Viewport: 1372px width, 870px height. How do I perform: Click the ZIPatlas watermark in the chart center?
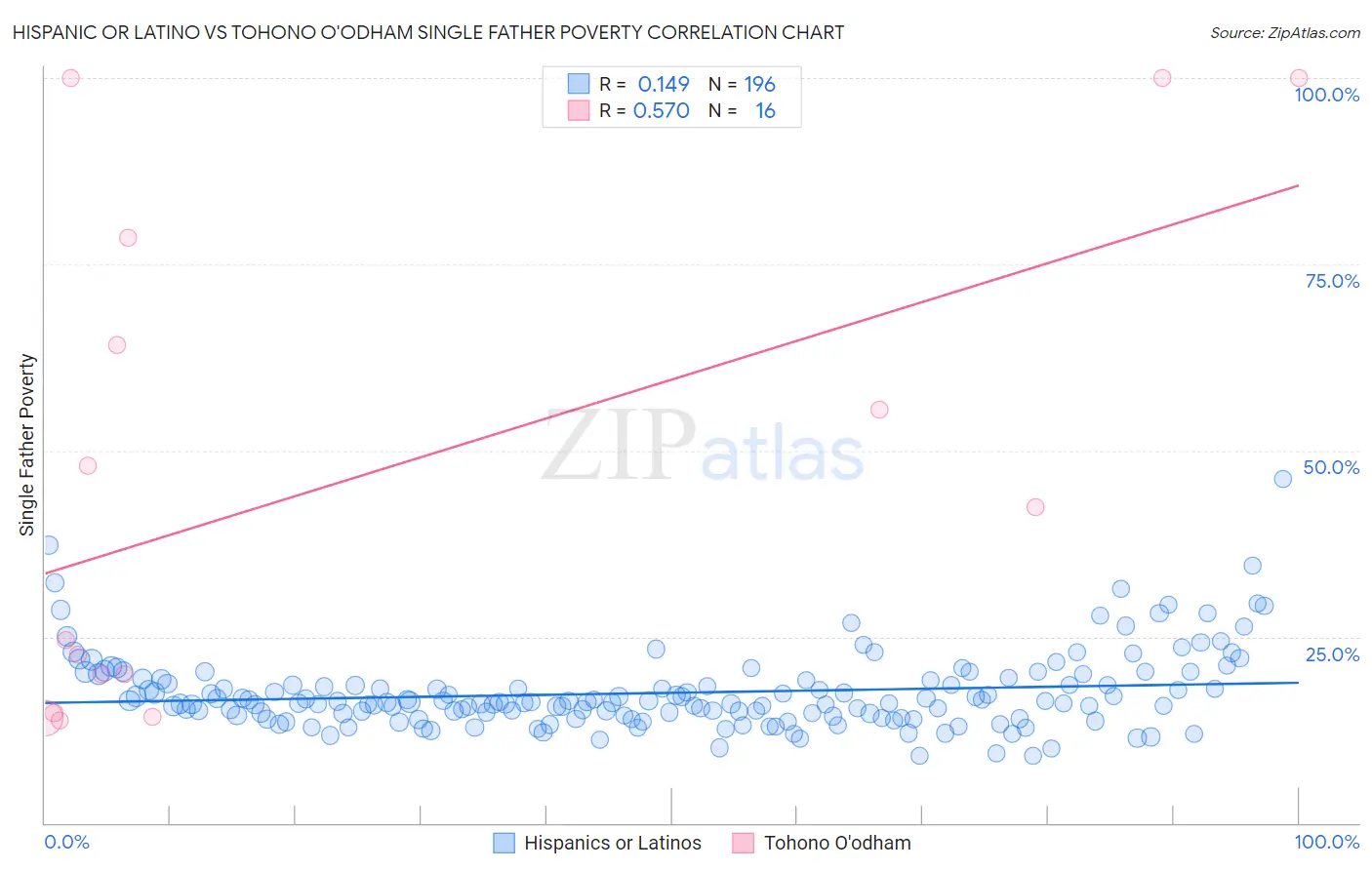pos(703,446)
